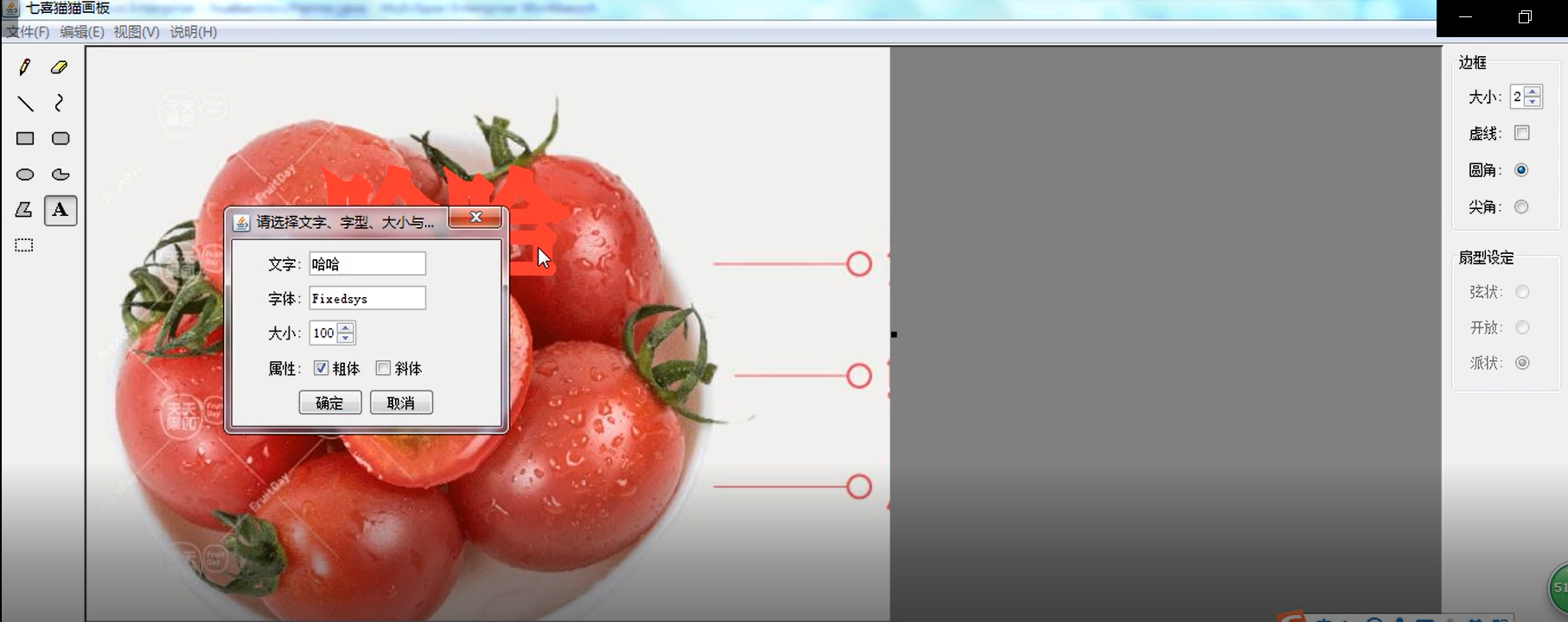The image size is (1568, 622).
Task: Select the Ellipse tool
Action: (x=25, y=175)
